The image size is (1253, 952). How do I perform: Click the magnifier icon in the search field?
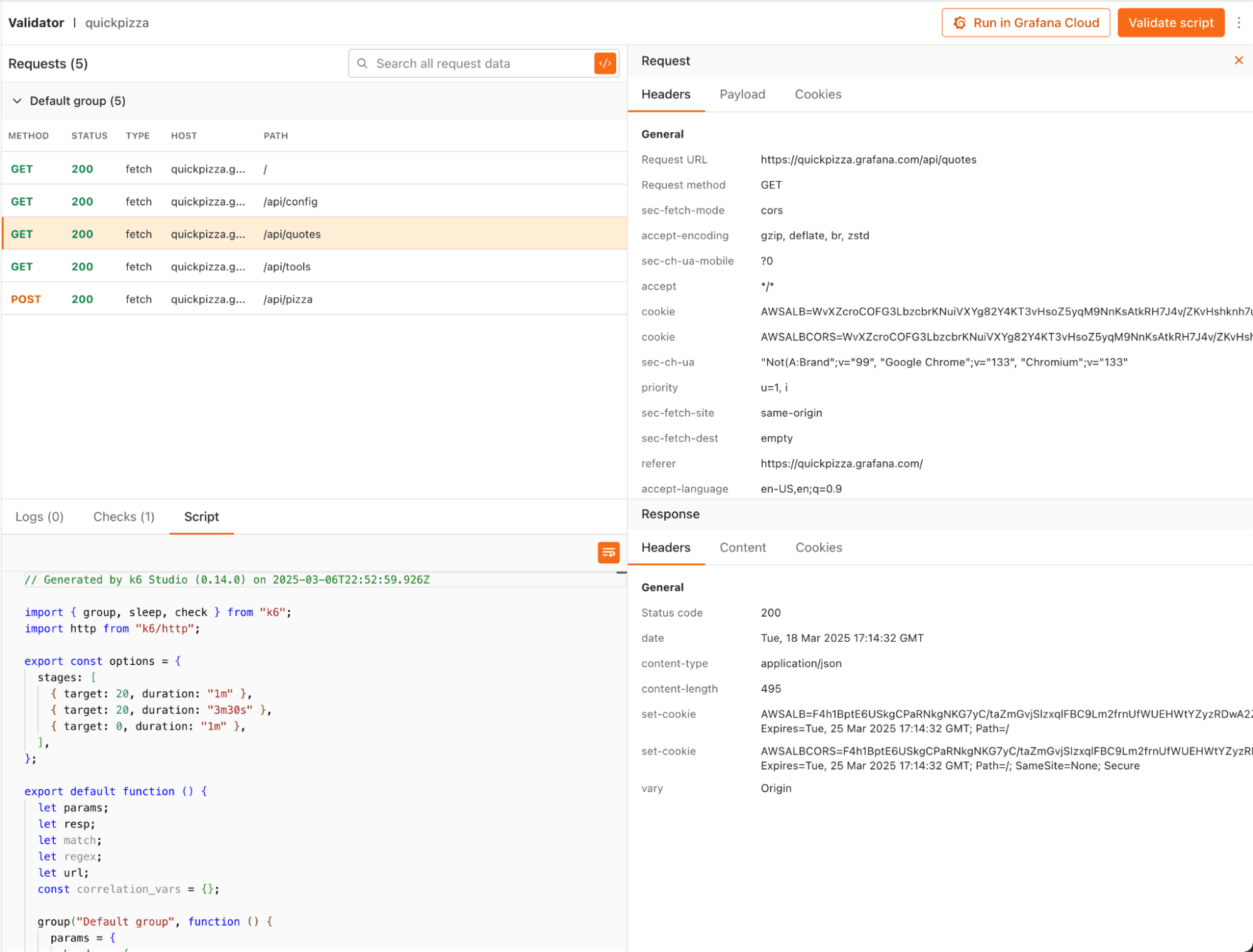pyautogui.click(x=362, y=63)
